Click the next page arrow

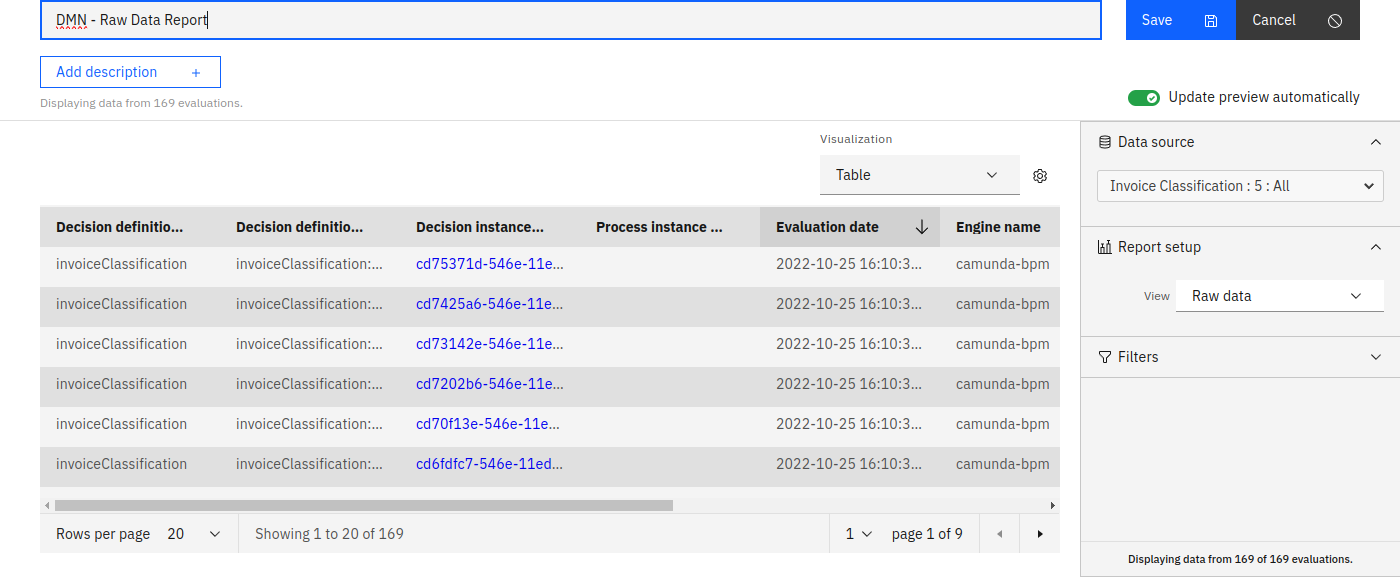tap(1039, 533)
